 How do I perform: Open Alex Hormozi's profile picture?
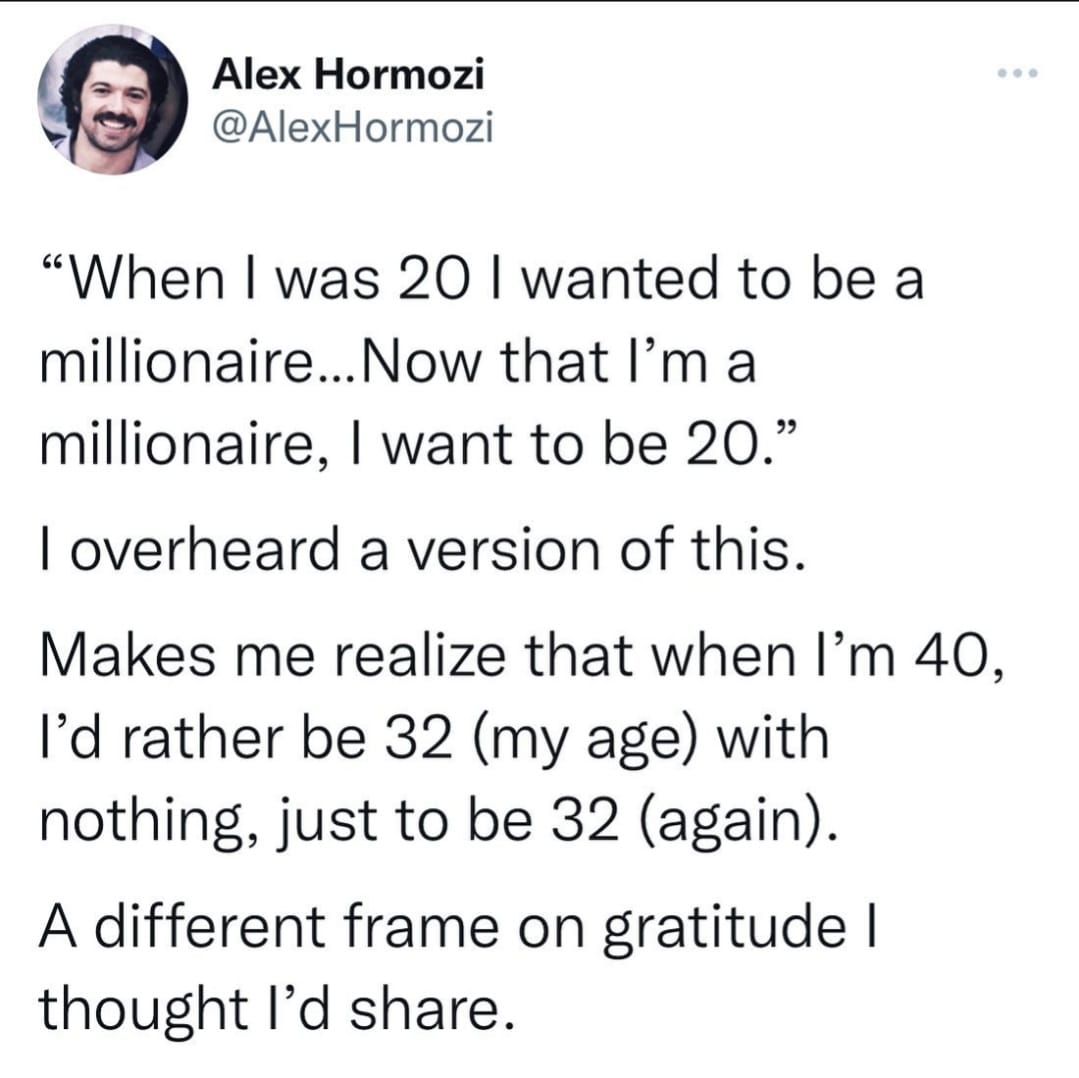(x=112, y=100)
